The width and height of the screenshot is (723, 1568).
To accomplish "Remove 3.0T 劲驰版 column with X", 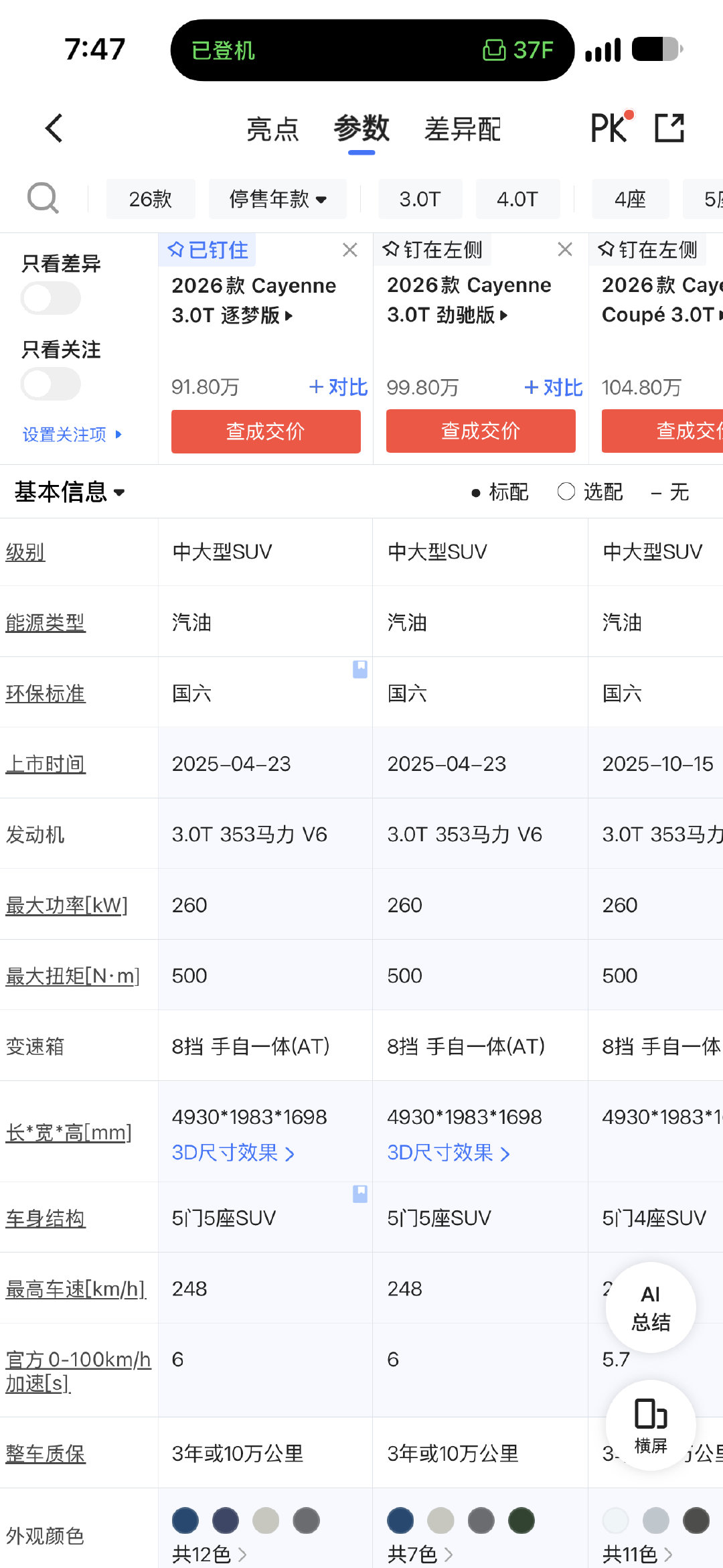I will (x=565, y=250).
